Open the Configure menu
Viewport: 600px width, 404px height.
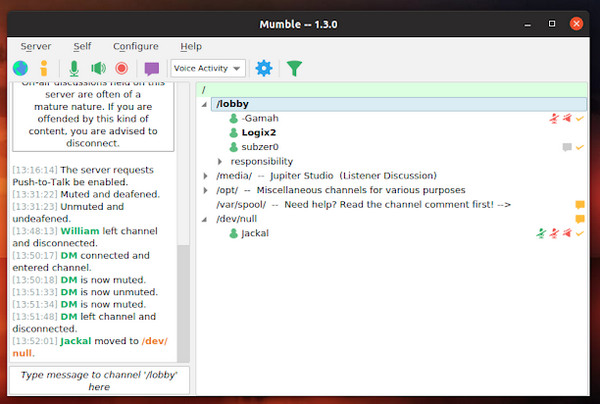(136, 46)
